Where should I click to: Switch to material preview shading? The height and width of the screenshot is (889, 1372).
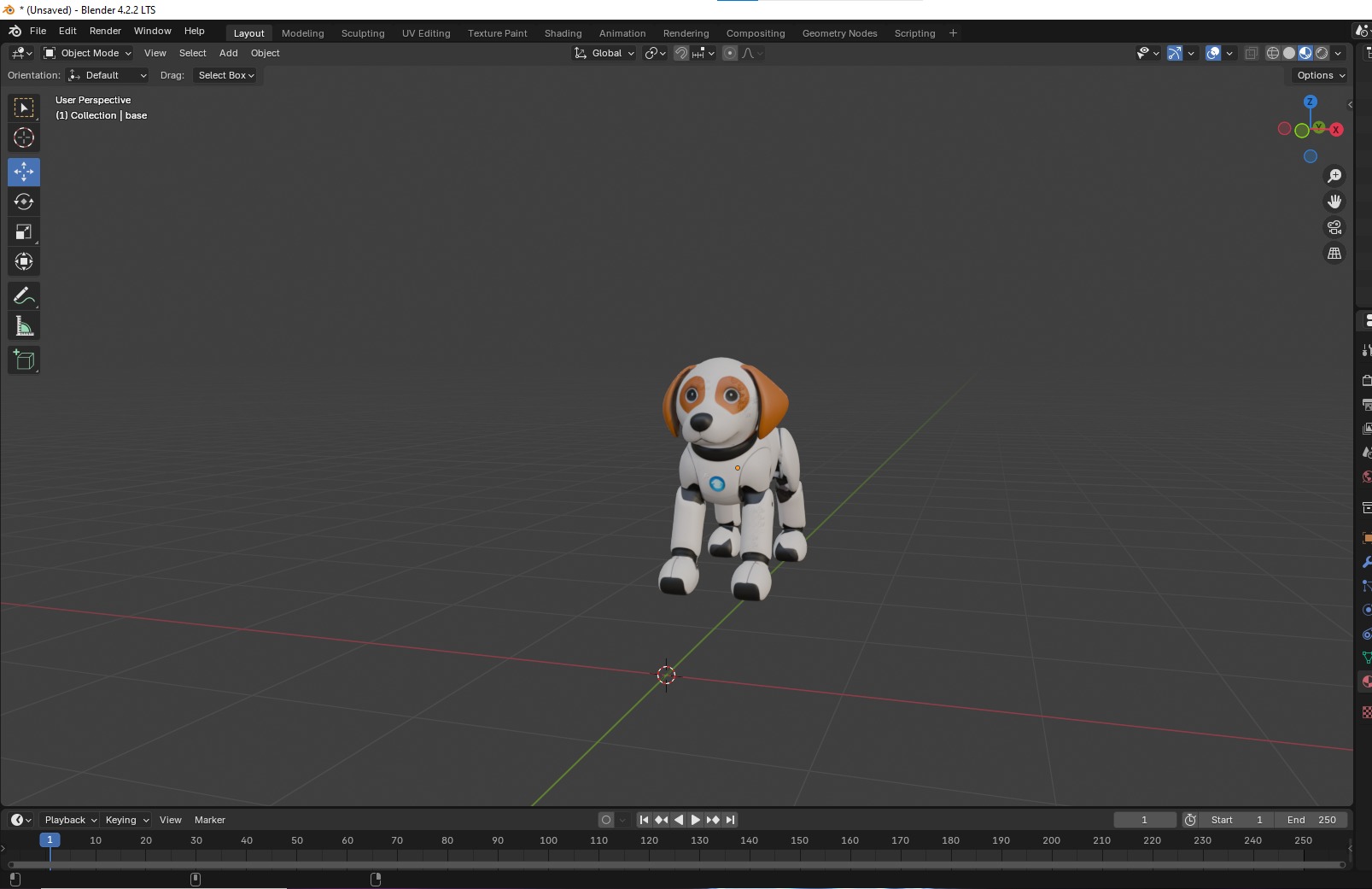pos(1305,53)
